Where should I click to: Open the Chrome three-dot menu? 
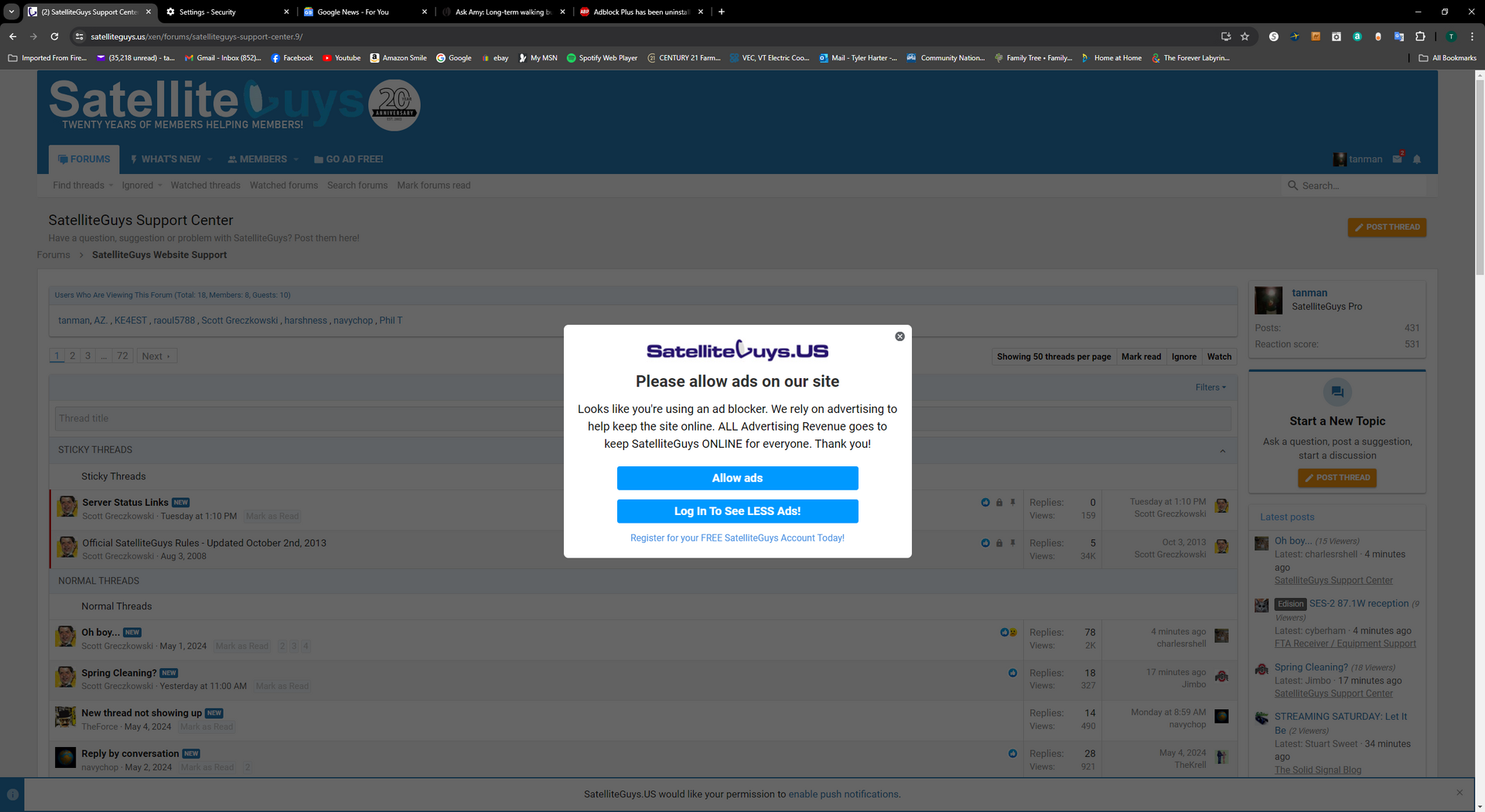(1472, 36)
